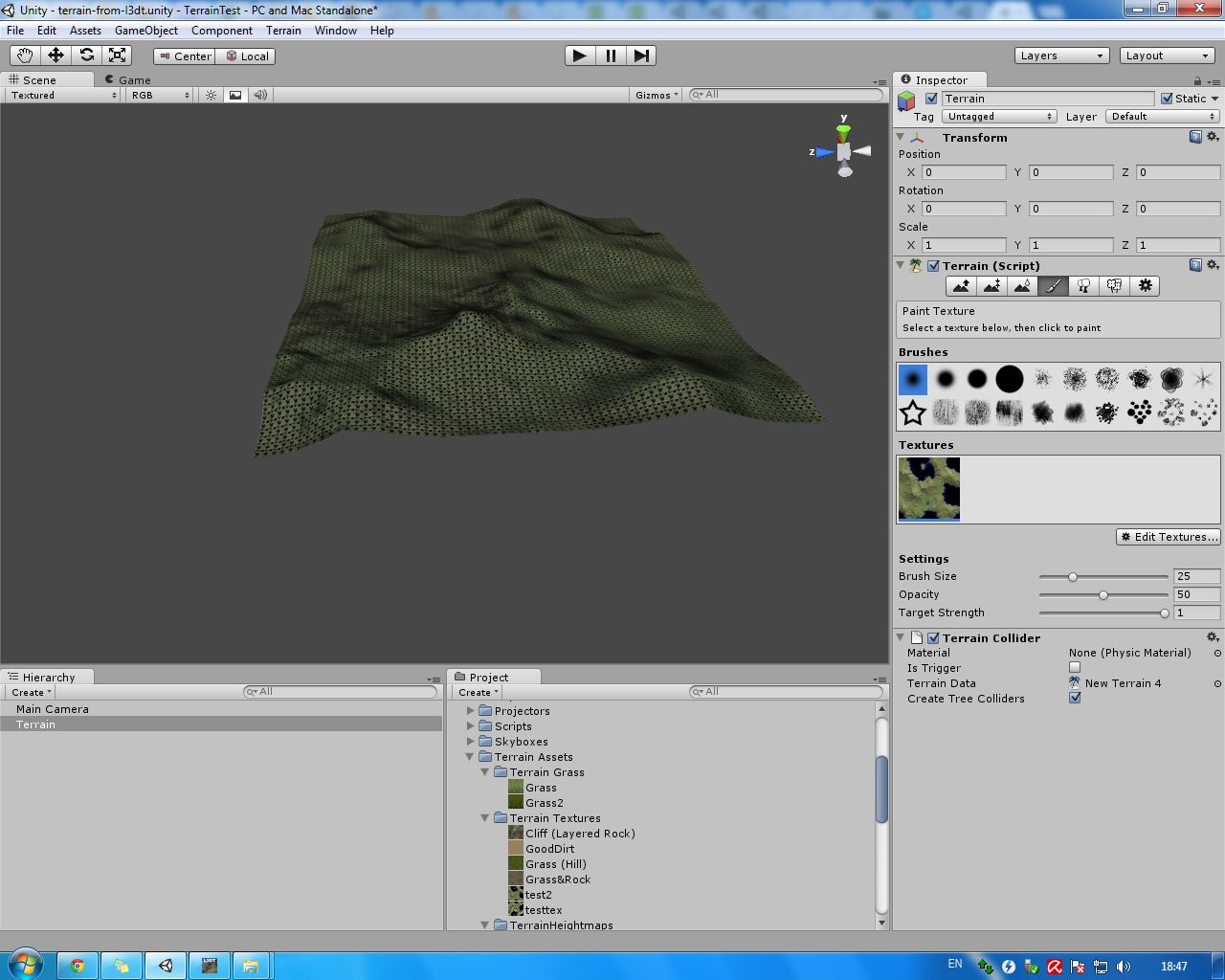Screen dimensions: 1225x980
Task: Select the large soft round brush
Action: [x=1010, y=378]
